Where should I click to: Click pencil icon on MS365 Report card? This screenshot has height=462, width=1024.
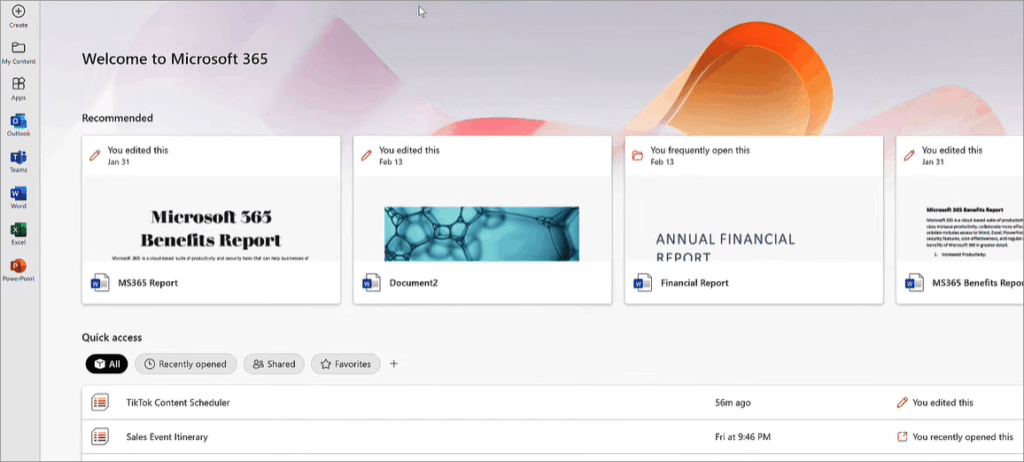click(95, 156)
